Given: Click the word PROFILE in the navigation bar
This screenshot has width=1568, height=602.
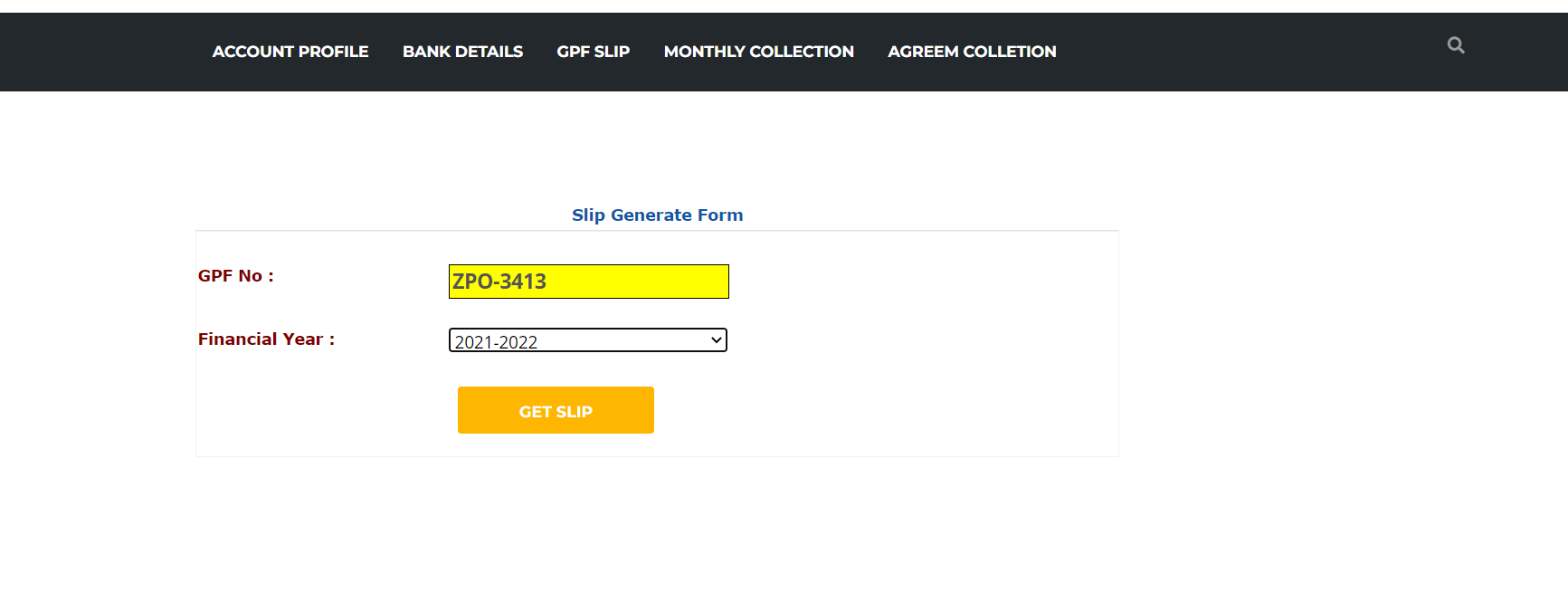Looking at the screenshot, I should (x=333, y=52).
